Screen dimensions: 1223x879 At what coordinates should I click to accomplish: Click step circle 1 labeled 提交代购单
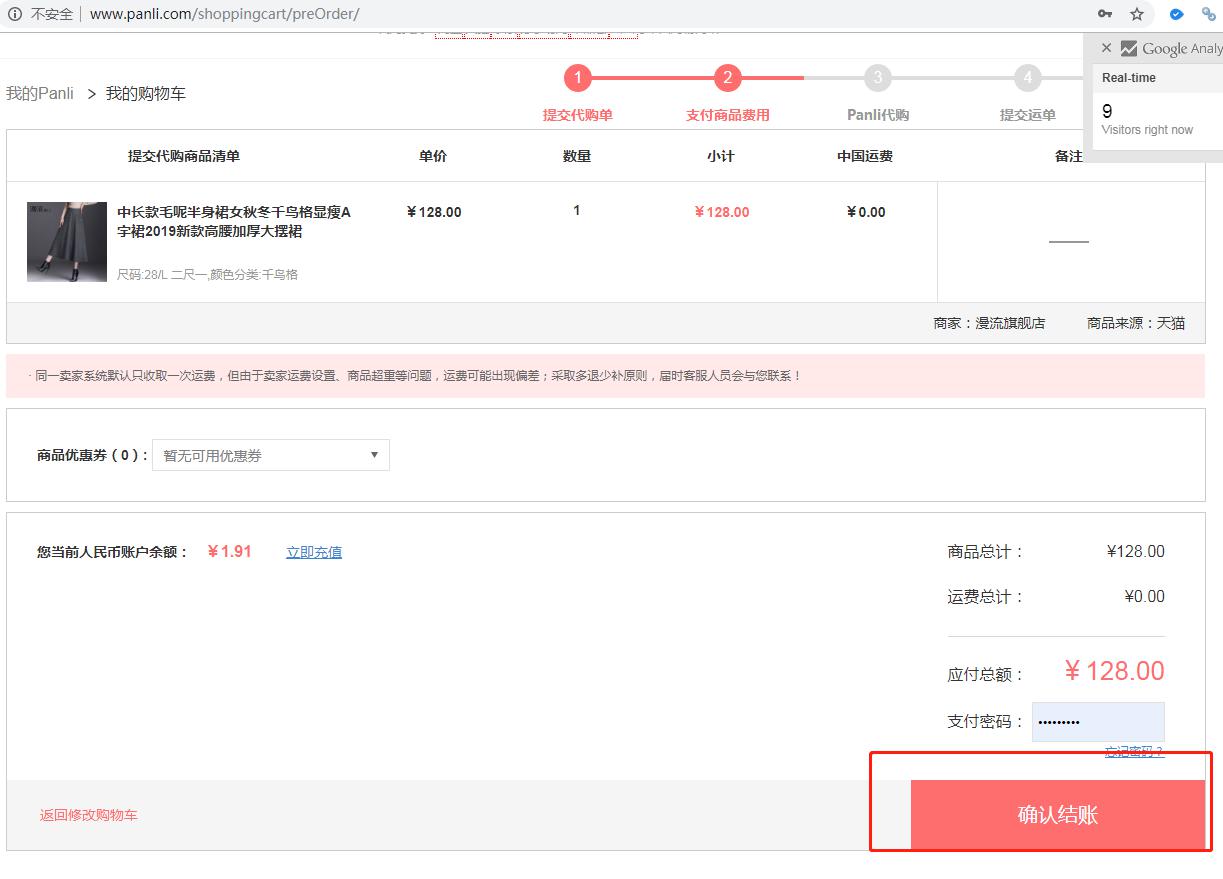pos(578,78)
